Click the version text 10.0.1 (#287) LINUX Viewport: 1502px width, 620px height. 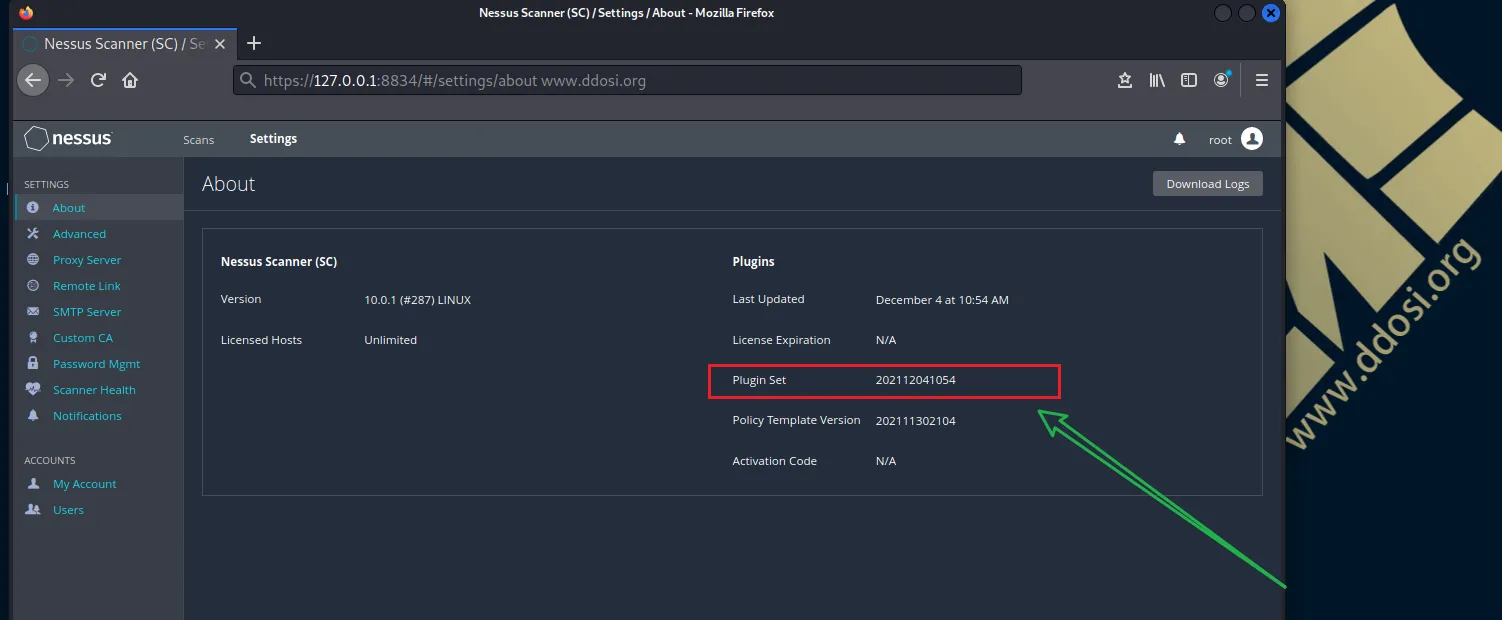(417, 299)
